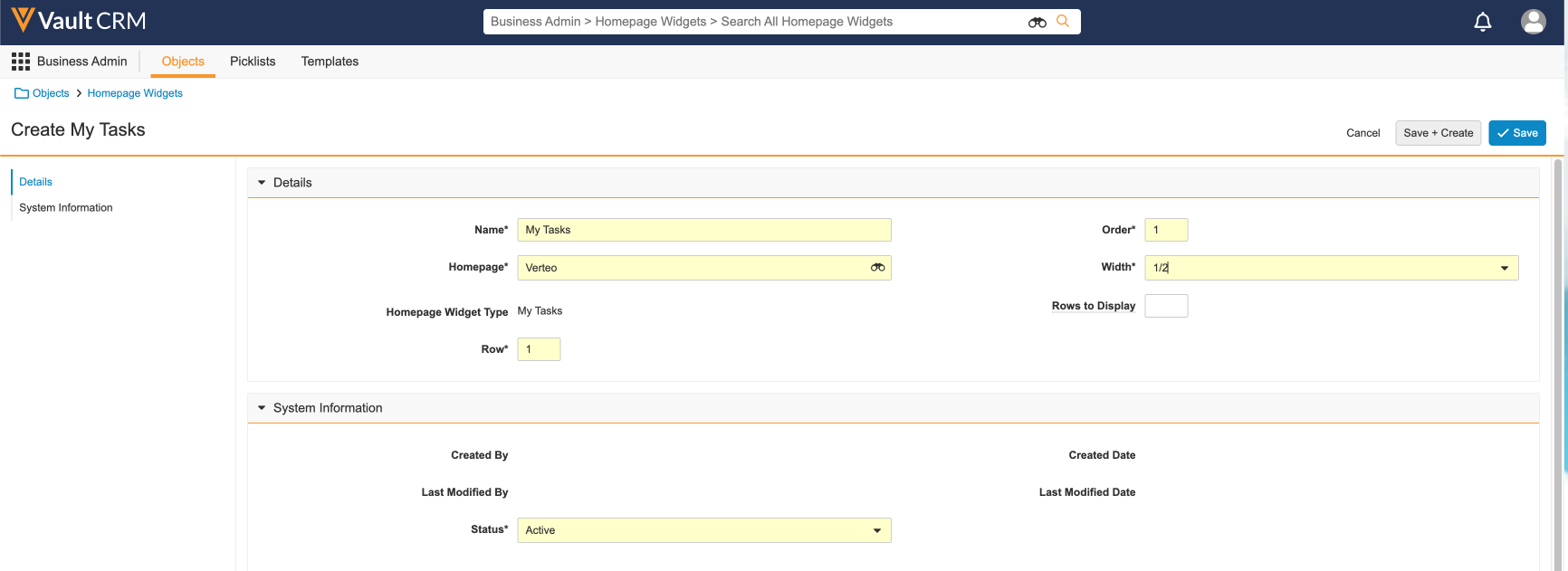1568x571 pixels.
Task: Click the Rows to Display field
Action: click(1165, 306)
